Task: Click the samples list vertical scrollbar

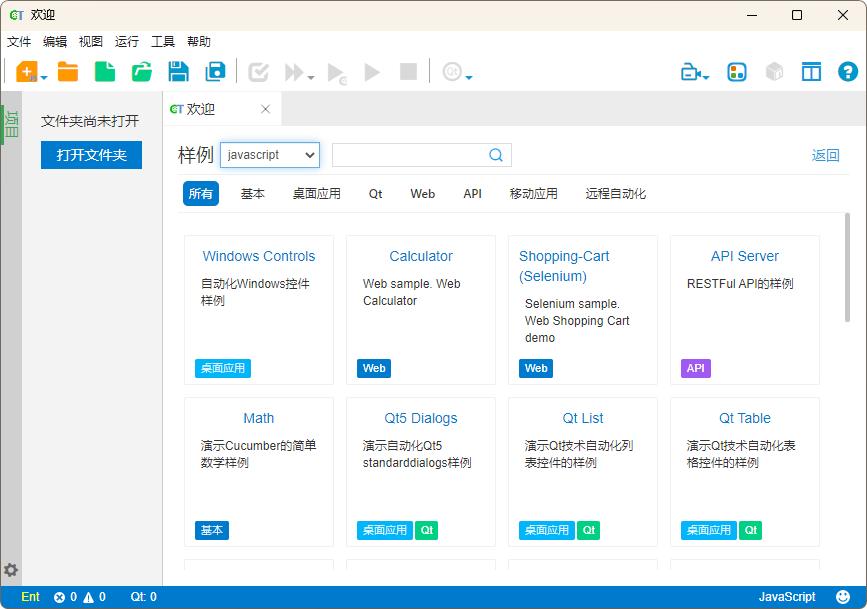Action: (x=847, y=267)
